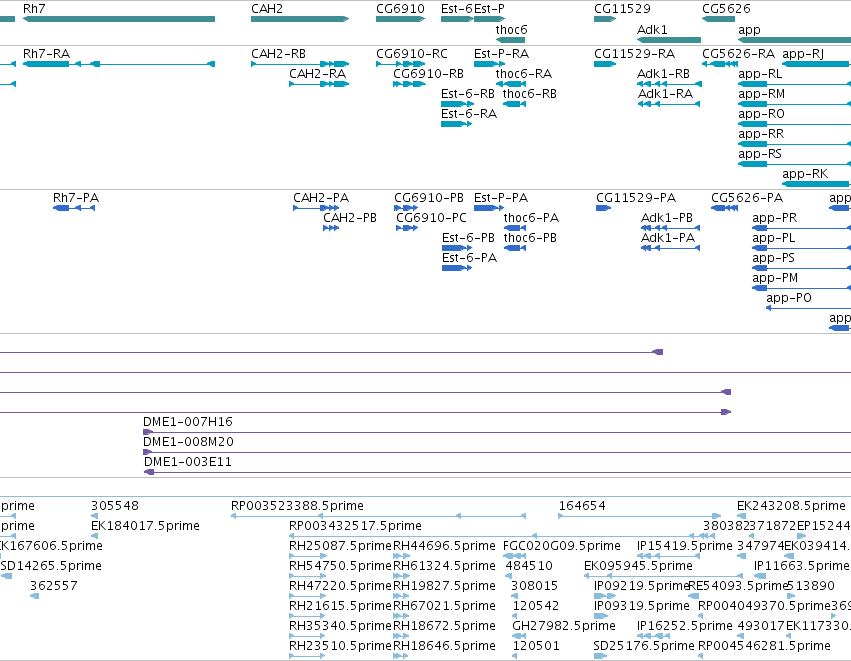The image size is (851, 661).
Task: Click the RH54750.5prime EST label
Action: (340, 566)
